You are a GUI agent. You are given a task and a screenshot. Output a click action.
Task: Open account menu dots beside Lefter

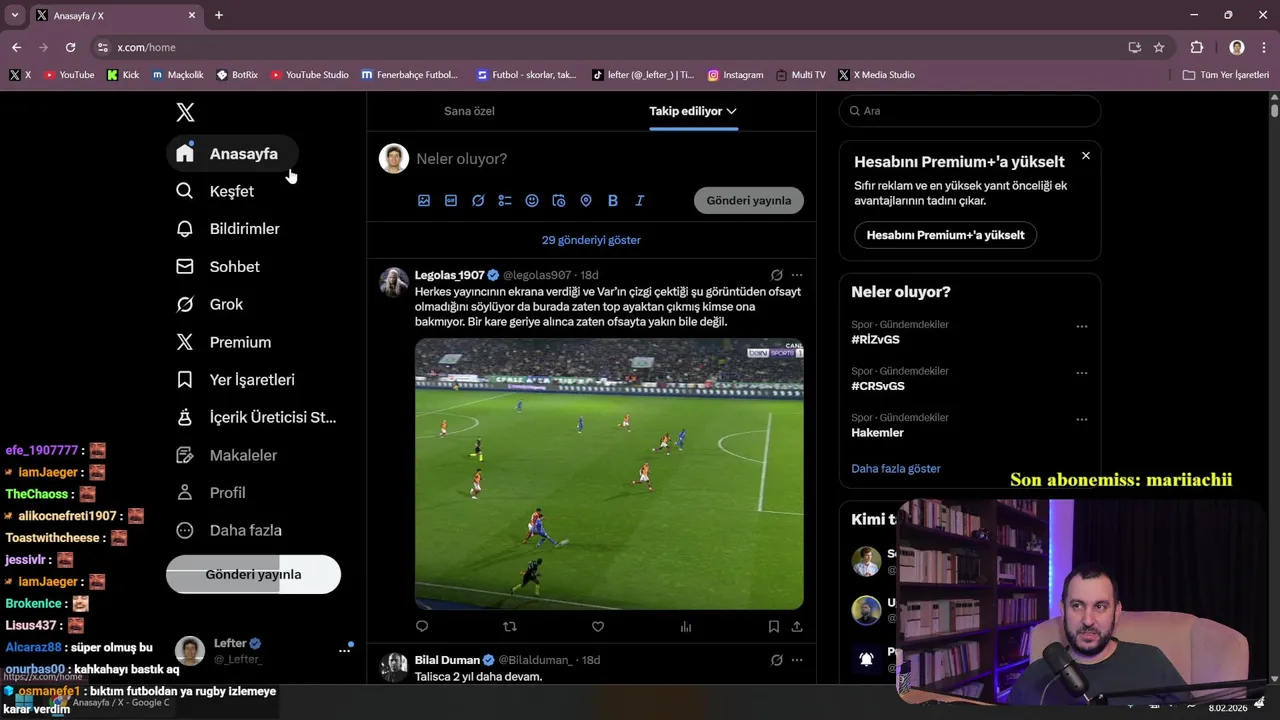pyautogui.click(x=344, y=650)
